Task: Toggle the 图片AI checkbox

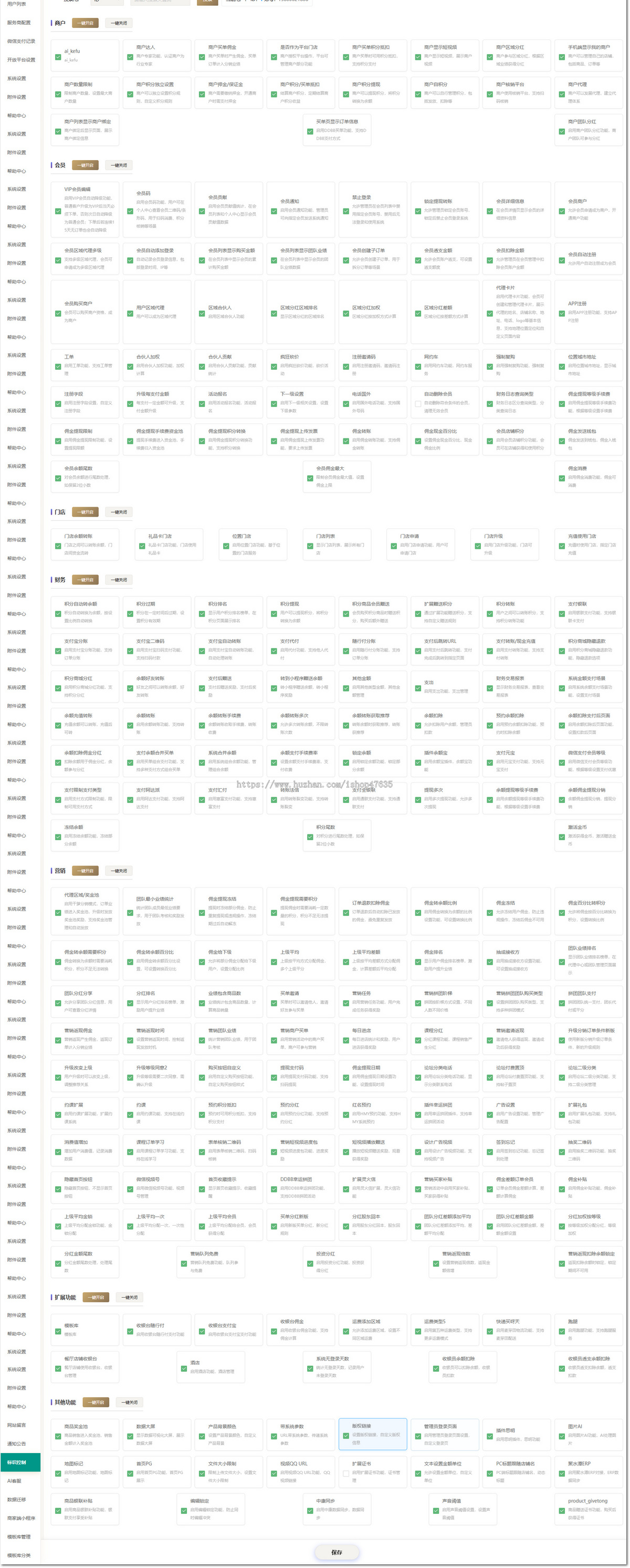Action: click(562, 1436)
